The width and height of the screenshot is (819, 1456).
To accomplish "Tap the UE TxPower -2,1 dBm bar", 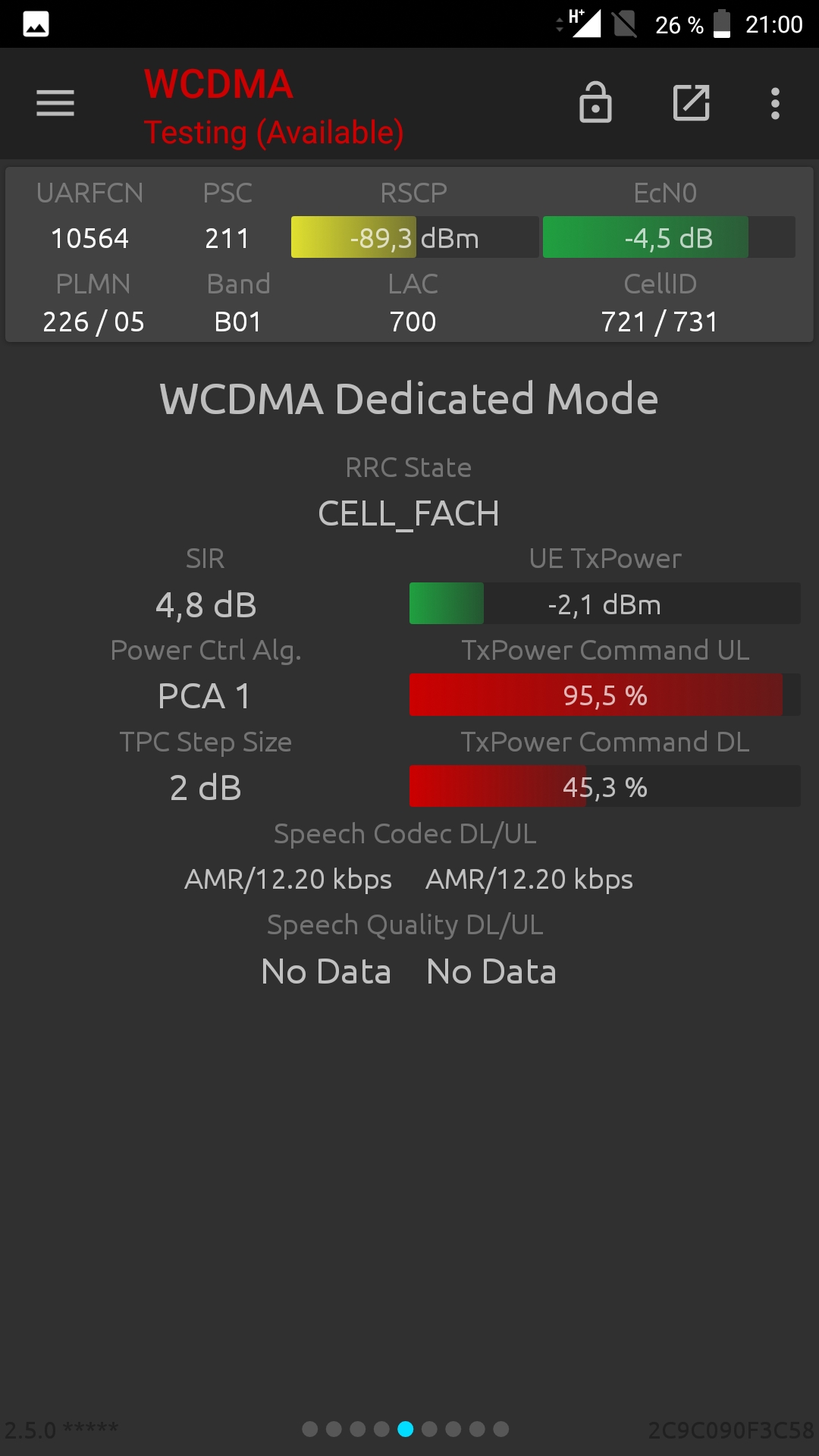I will click(605, 604).
